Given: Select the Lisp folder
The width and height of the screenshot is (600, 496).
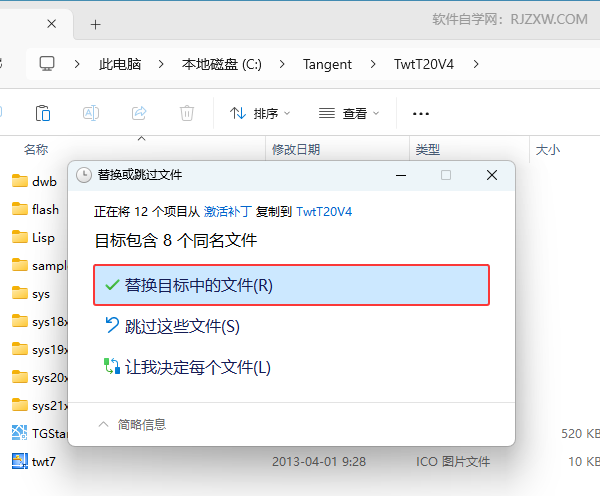Looking at the screenshot, I should click(x=33, y=237).
